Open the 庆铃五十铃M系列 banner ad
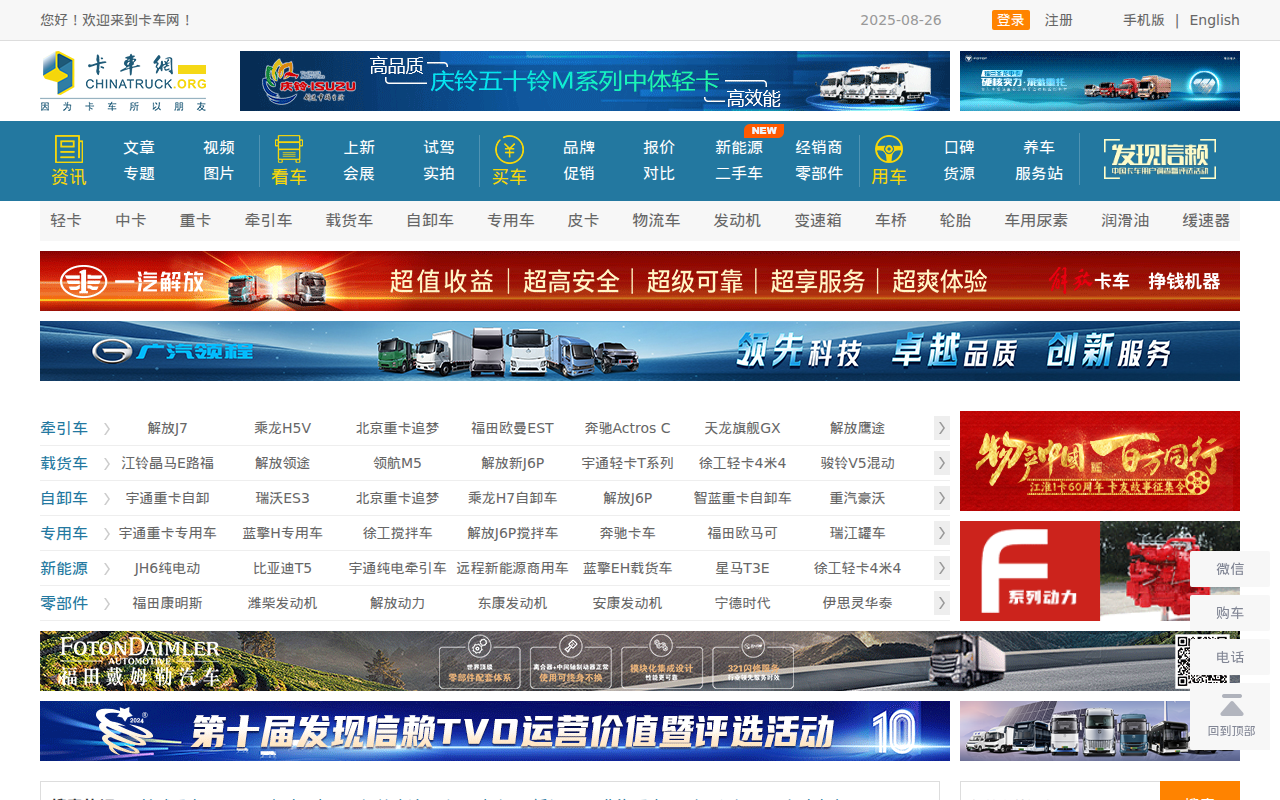 (595, 81)
